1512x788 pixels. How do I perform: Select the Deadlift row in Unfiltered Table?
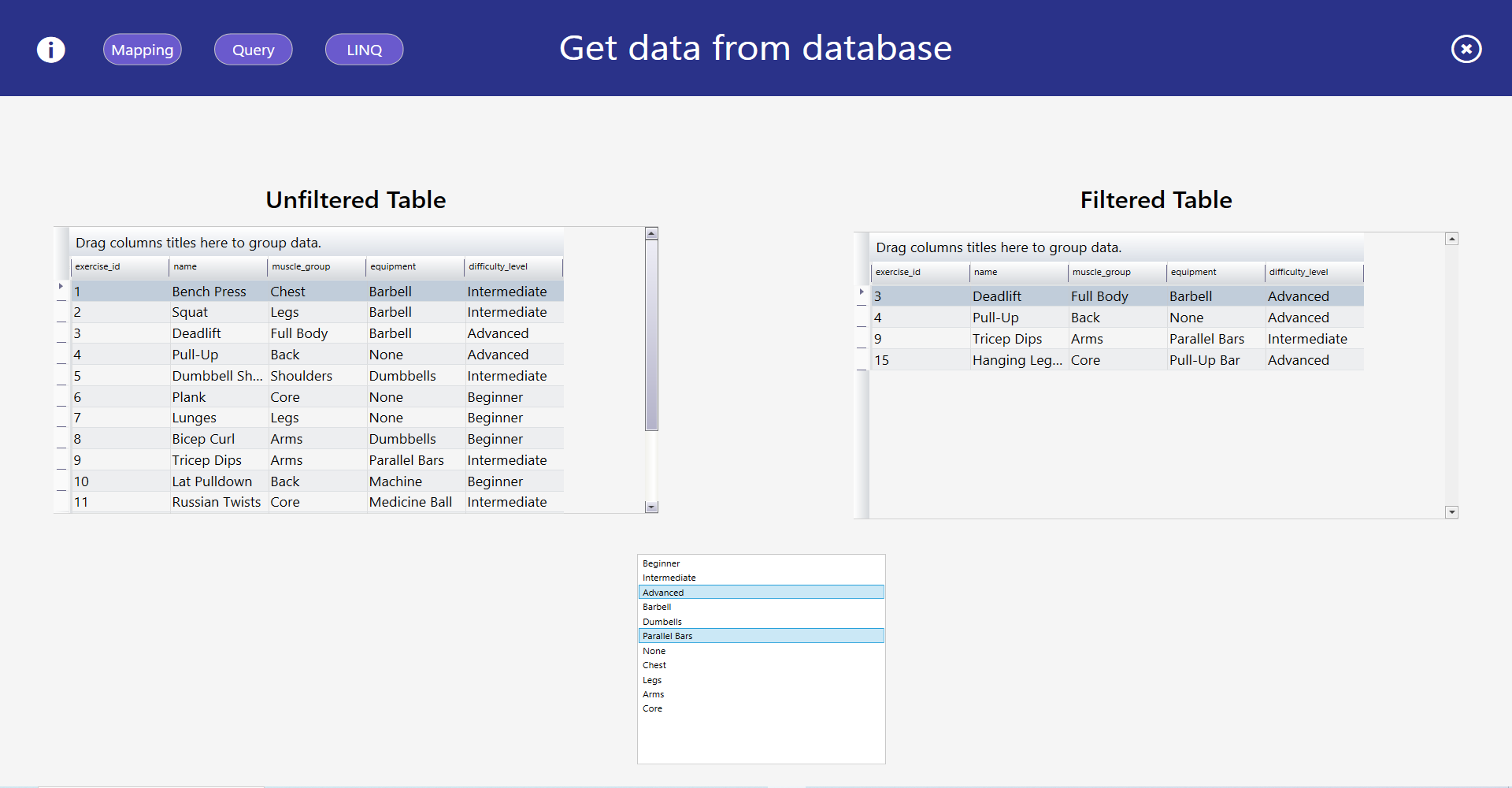click(x=197, y=334)
